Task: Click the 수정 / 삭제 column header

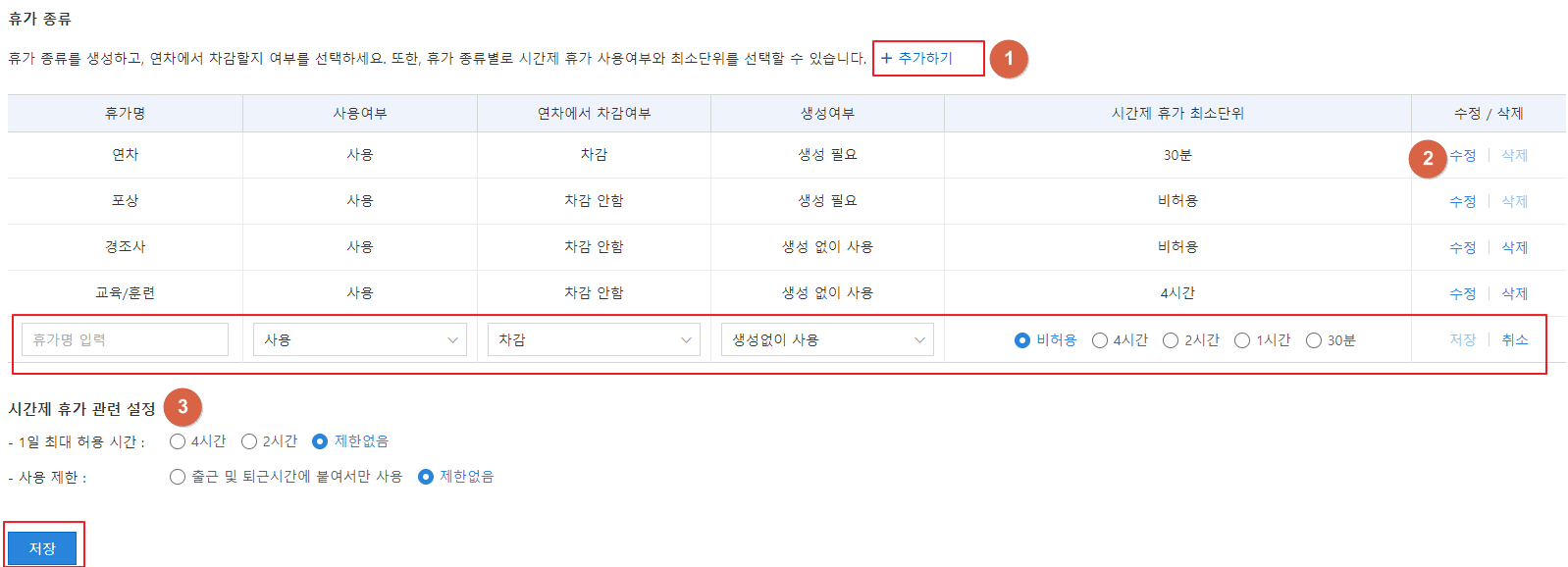Action: 1489,113
